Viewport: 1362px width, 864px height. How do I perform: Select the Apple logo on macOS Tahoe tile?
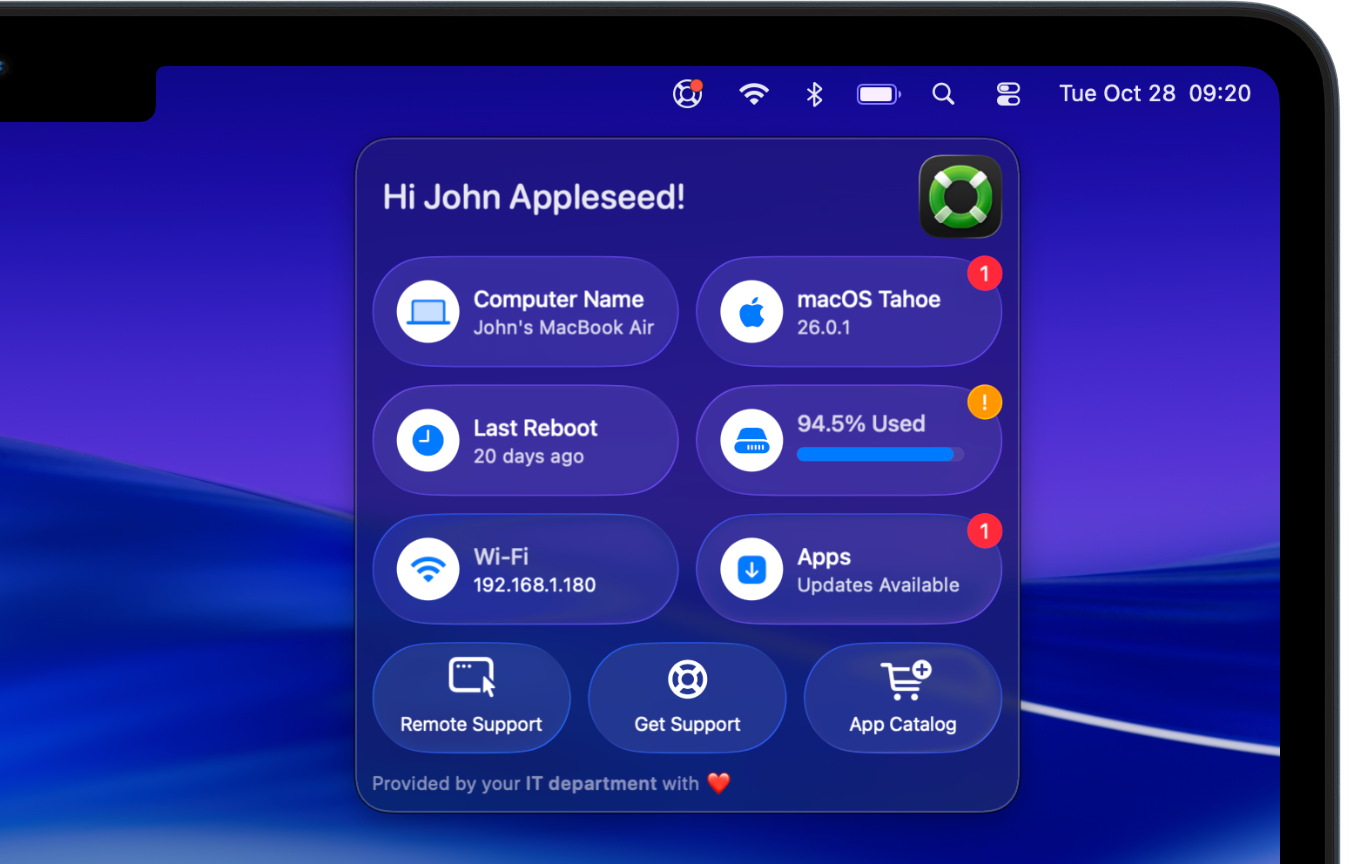[x=751, y=311]
